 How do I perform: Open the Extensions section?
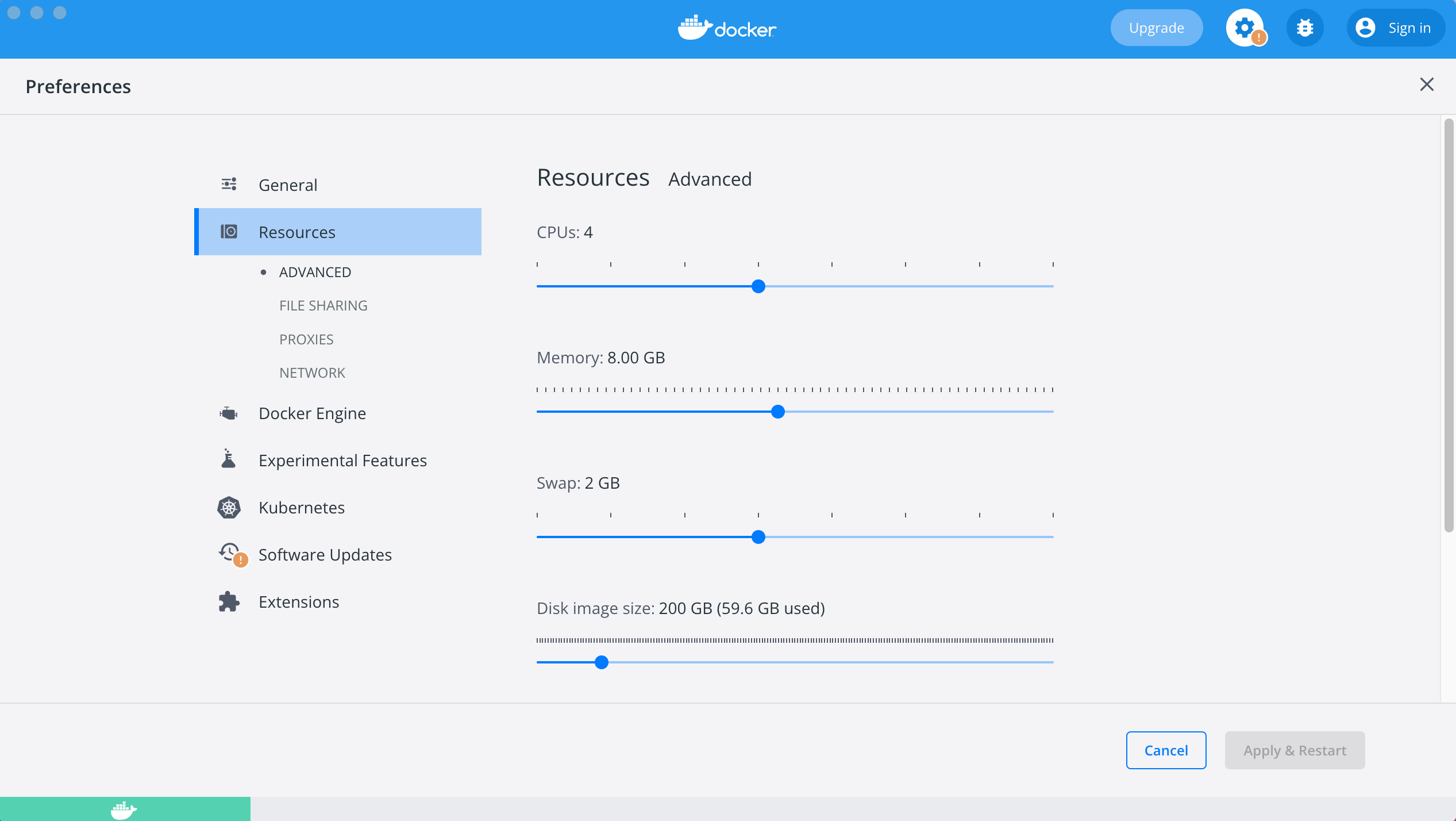point(338,602)
